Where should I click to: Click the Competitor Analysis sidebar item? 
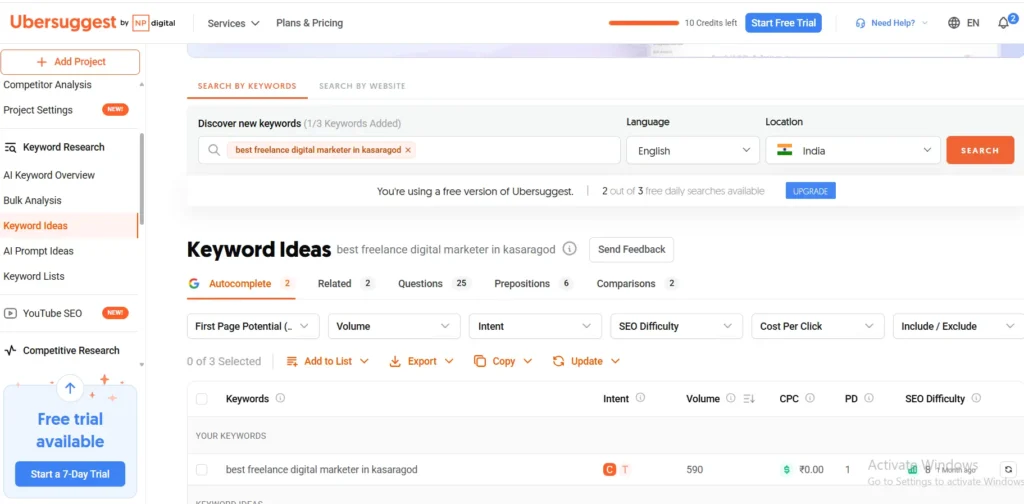point(48,85)
